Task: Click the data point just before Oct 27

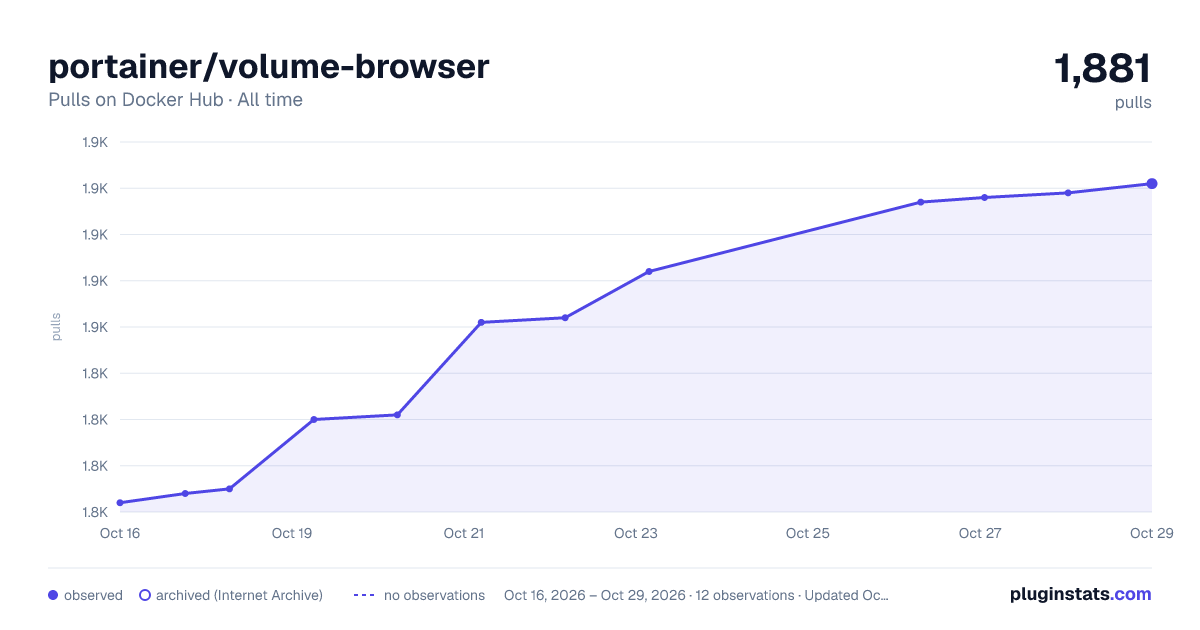Action: (x=921, y=202)
